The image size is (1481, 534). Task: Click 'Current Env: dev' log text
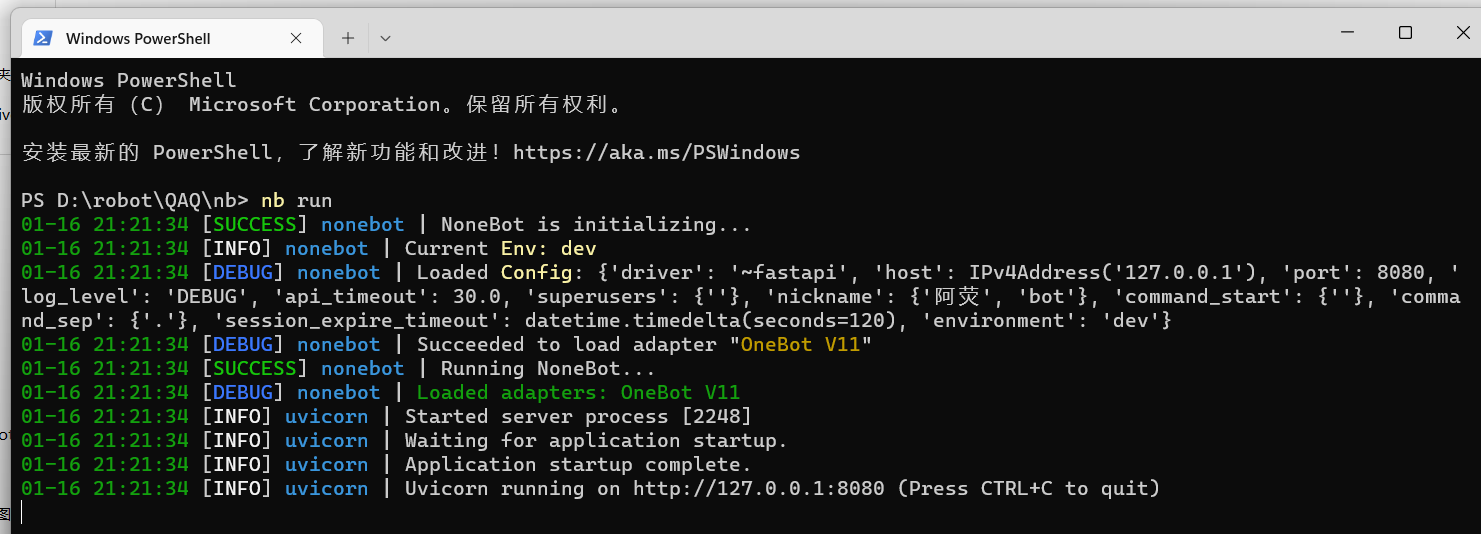pyautogui.click(x=500, y=249)
